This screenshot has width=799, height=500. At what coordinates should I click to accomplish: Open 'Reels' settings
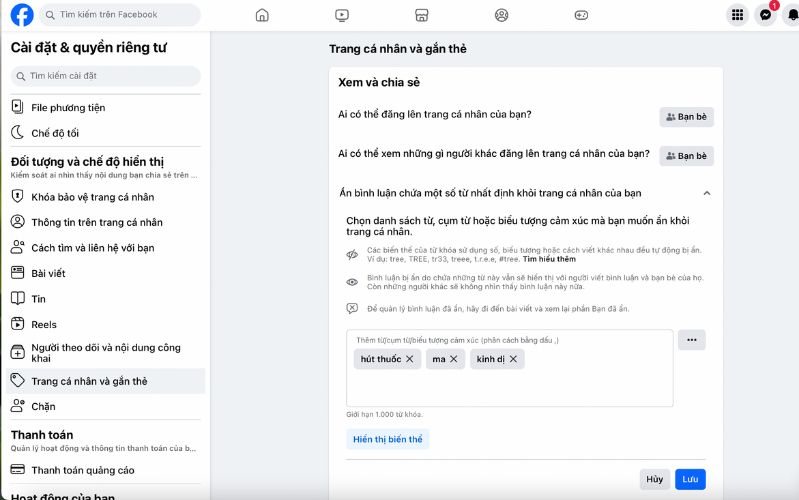[105, 324]
